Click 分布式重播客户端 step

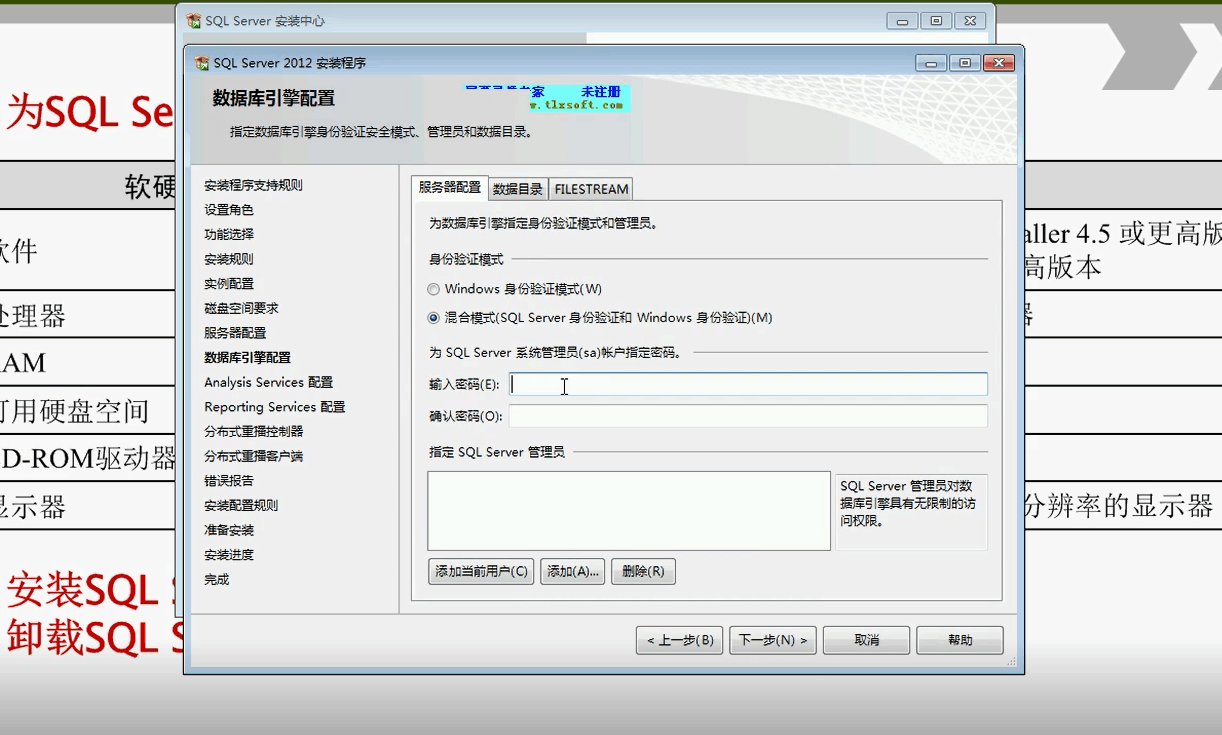pyautogui.click(x=253, y=456)
